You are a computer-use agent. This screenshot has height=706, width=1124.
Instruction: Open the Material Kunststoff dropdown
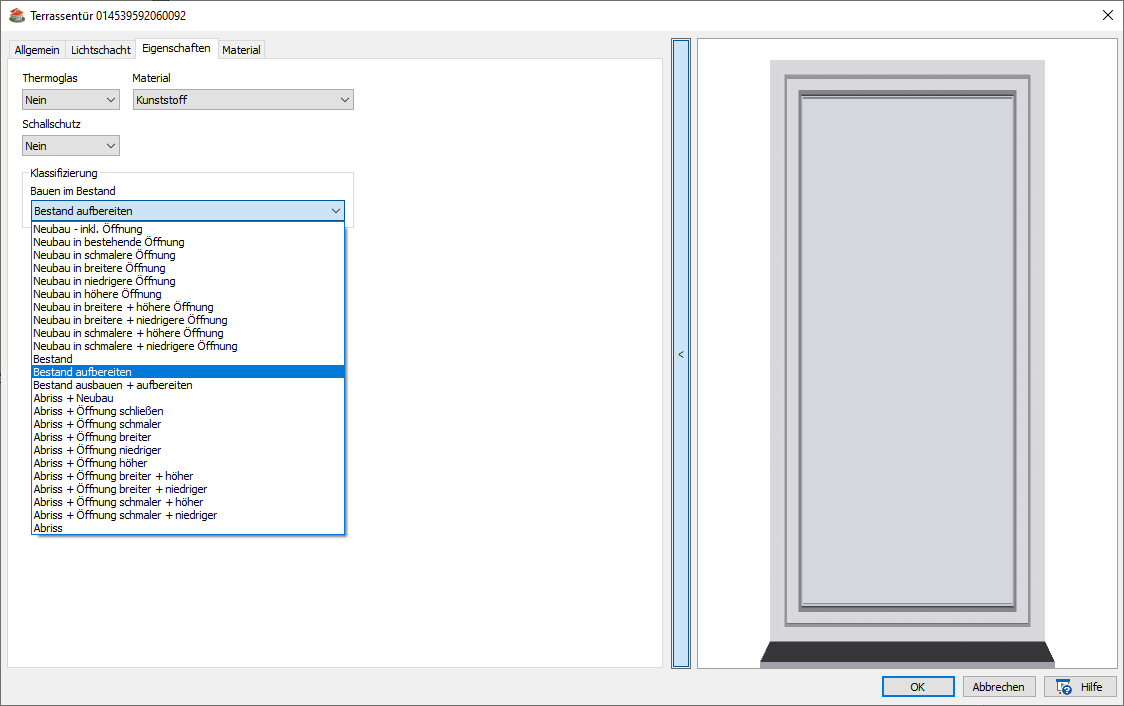tap(243, 100)
